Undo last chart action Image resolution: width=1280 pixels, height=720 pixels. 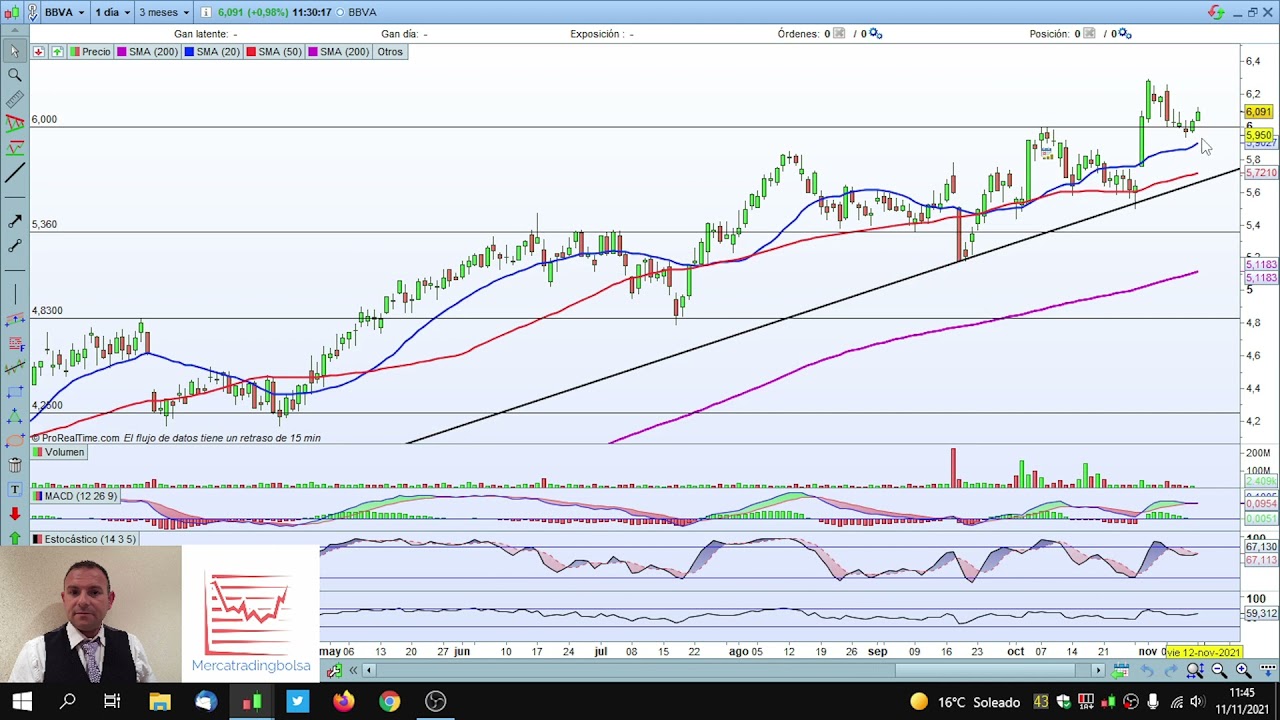click(1147, 671)
